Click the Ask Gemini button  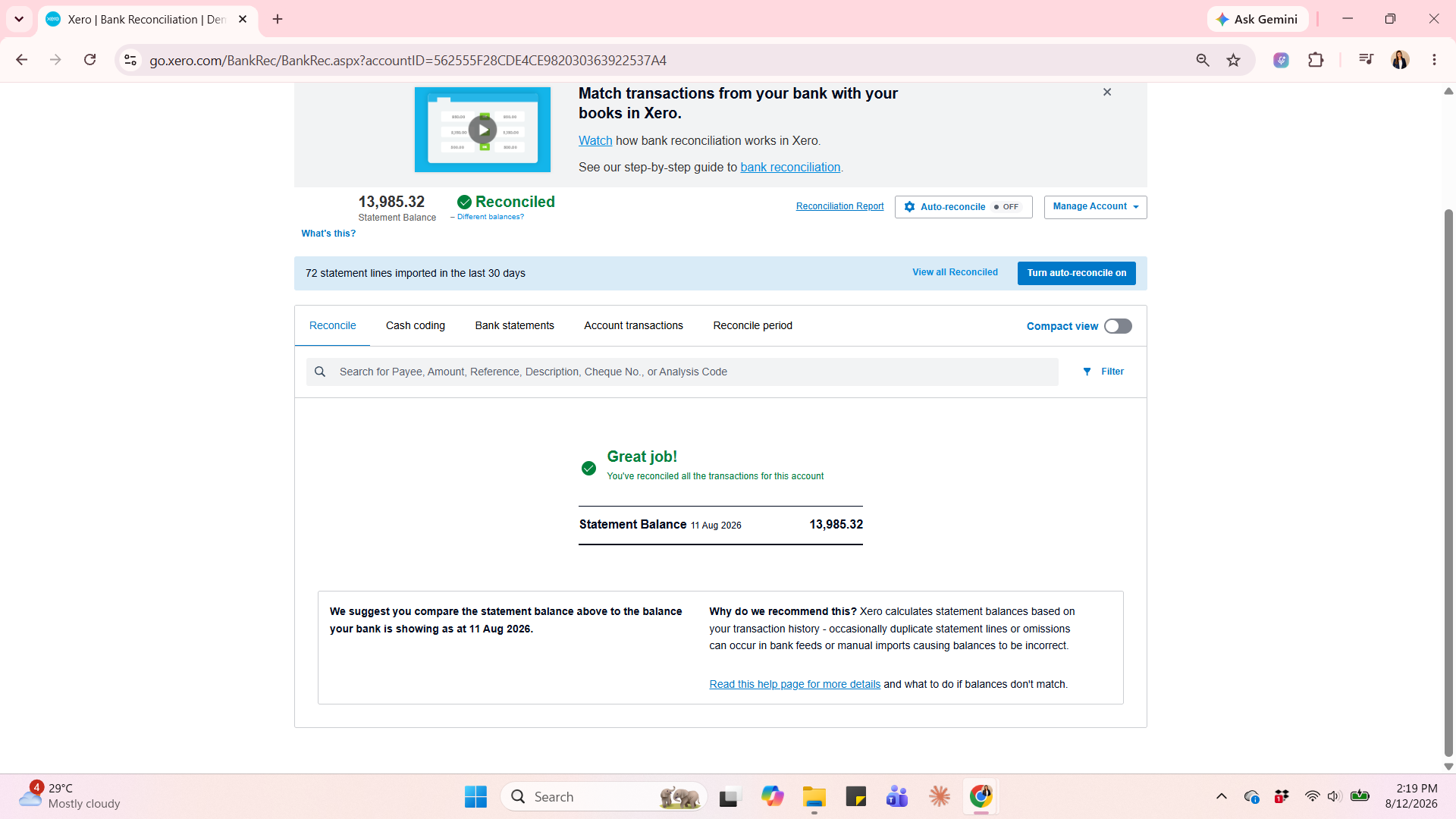click(1257, 19)
